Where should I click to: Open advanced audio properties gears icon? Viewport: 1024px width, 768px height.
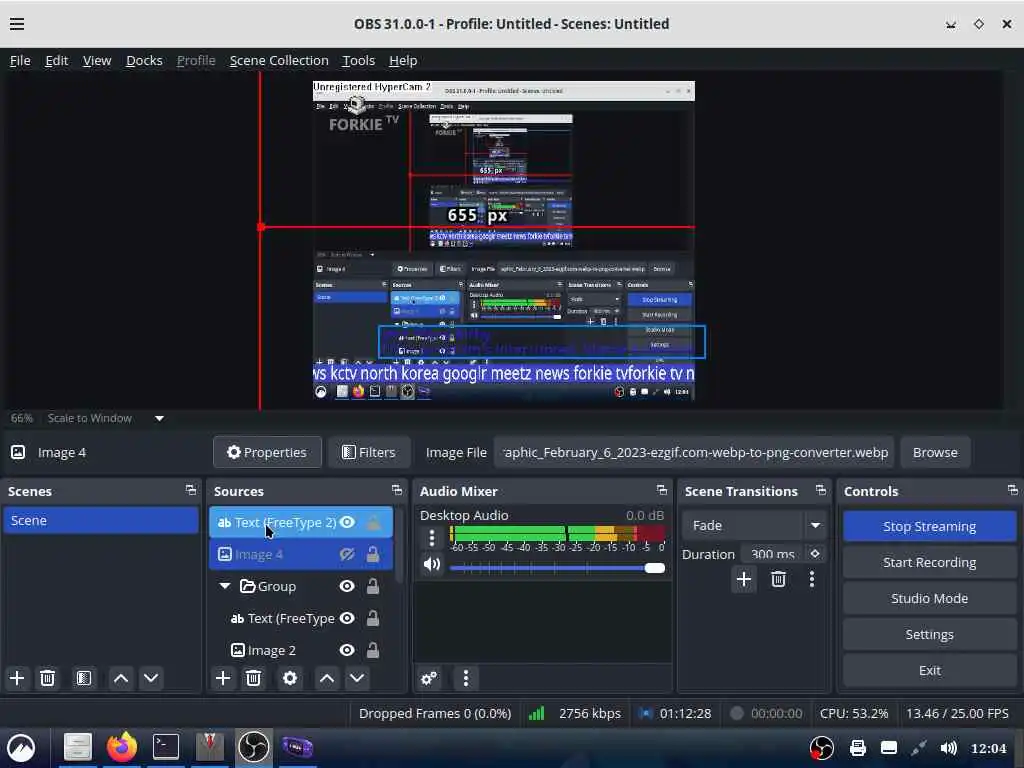[x=429, y=678]
